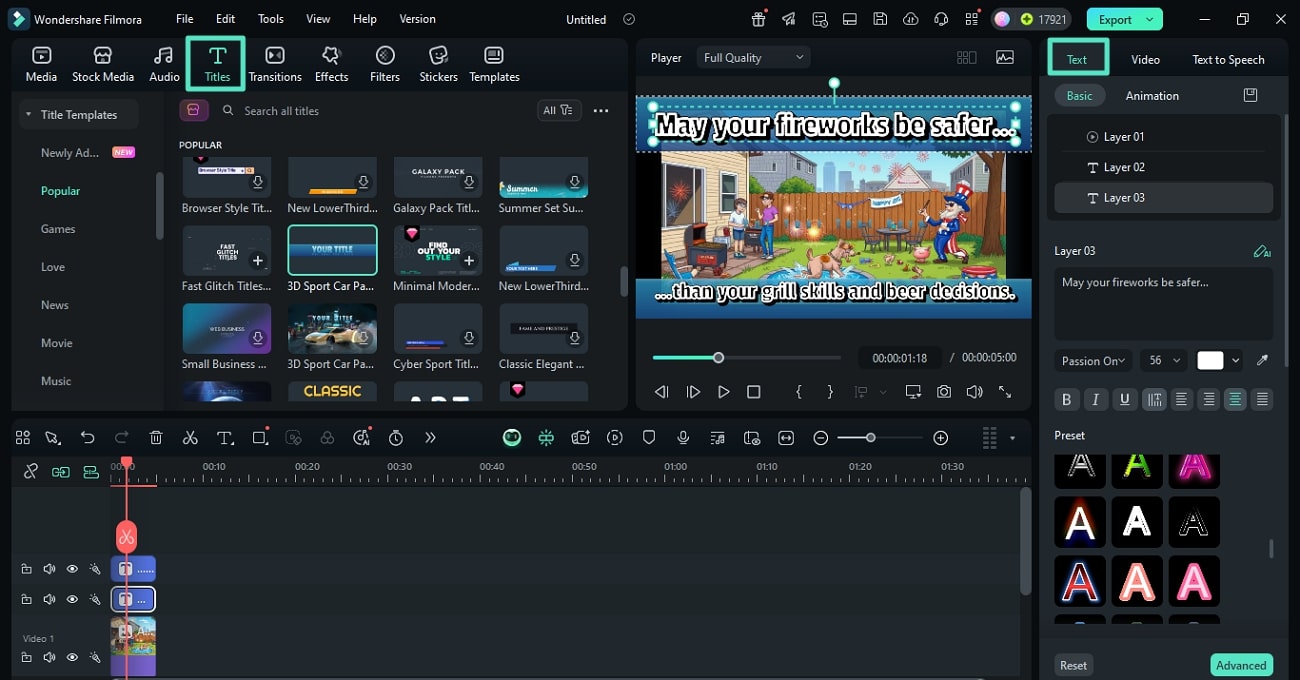This screenshot has height=680, width=1300.
Task: Click the cloud upload icon in title bar
Action: point(910,19)
